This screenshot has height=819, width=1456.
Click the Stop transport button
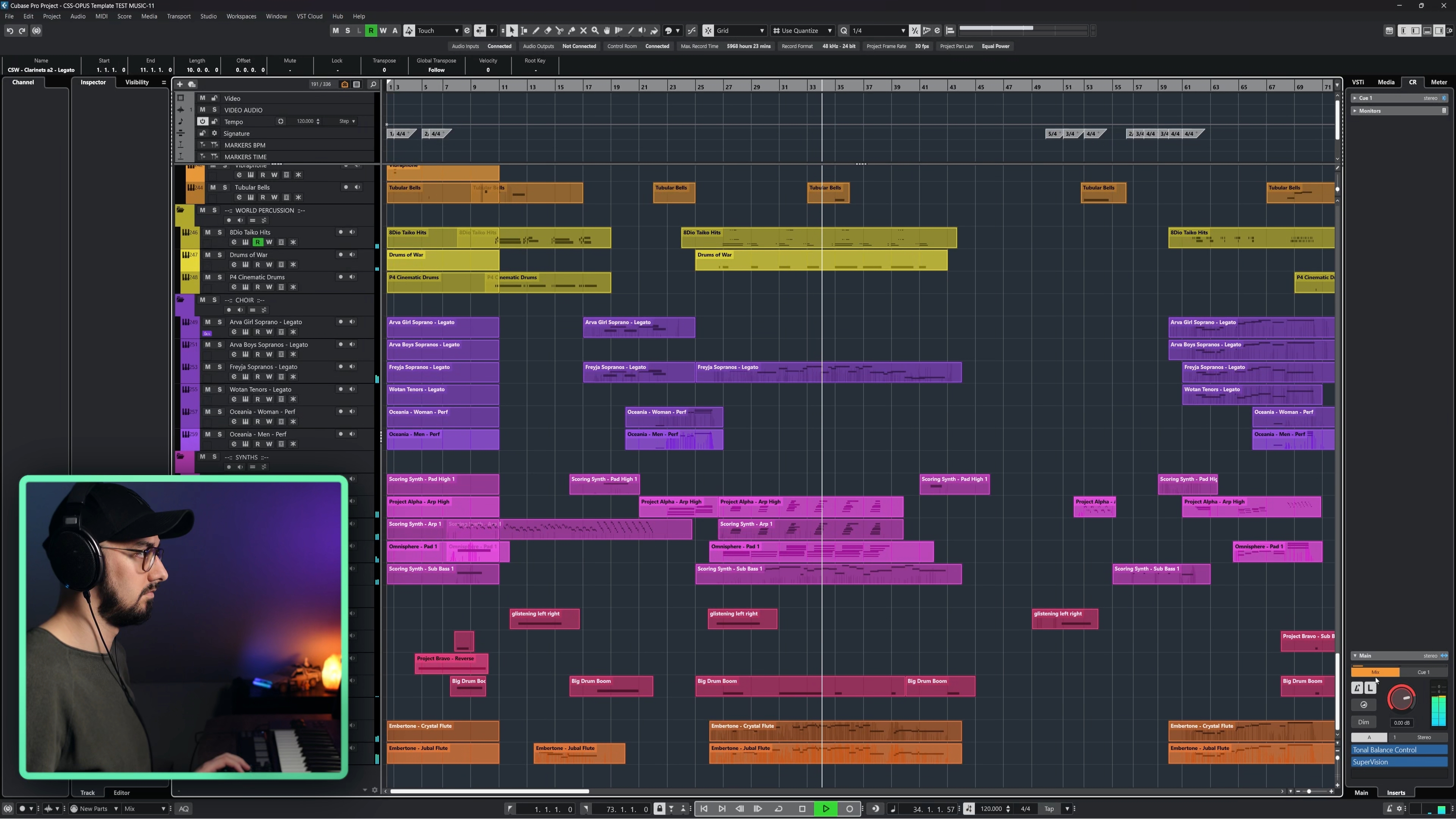click(x=802, y=809)
